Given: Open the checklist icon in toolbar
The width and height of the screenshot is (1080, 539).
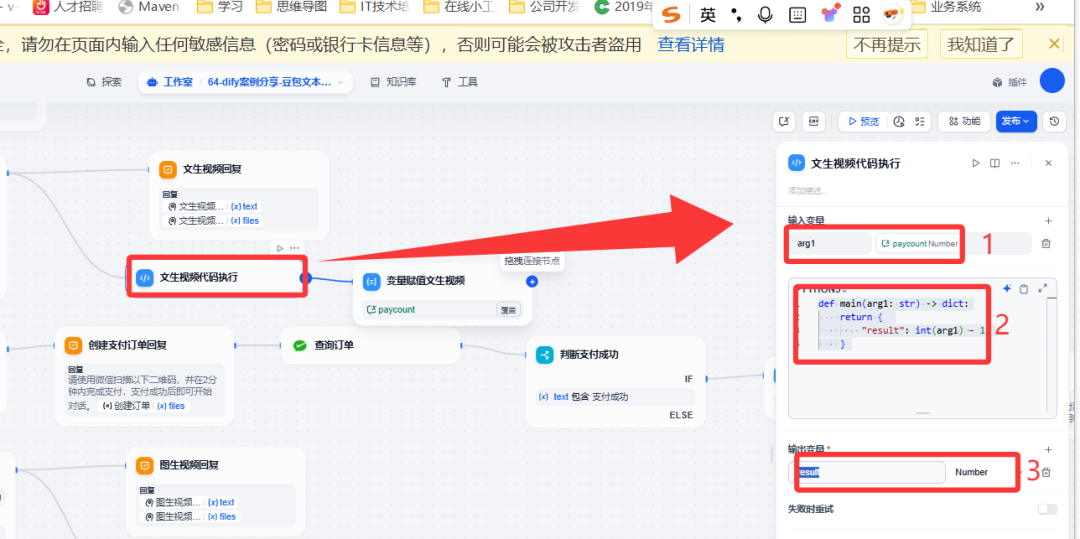Looking at the screenshot, I should (919, 121).
